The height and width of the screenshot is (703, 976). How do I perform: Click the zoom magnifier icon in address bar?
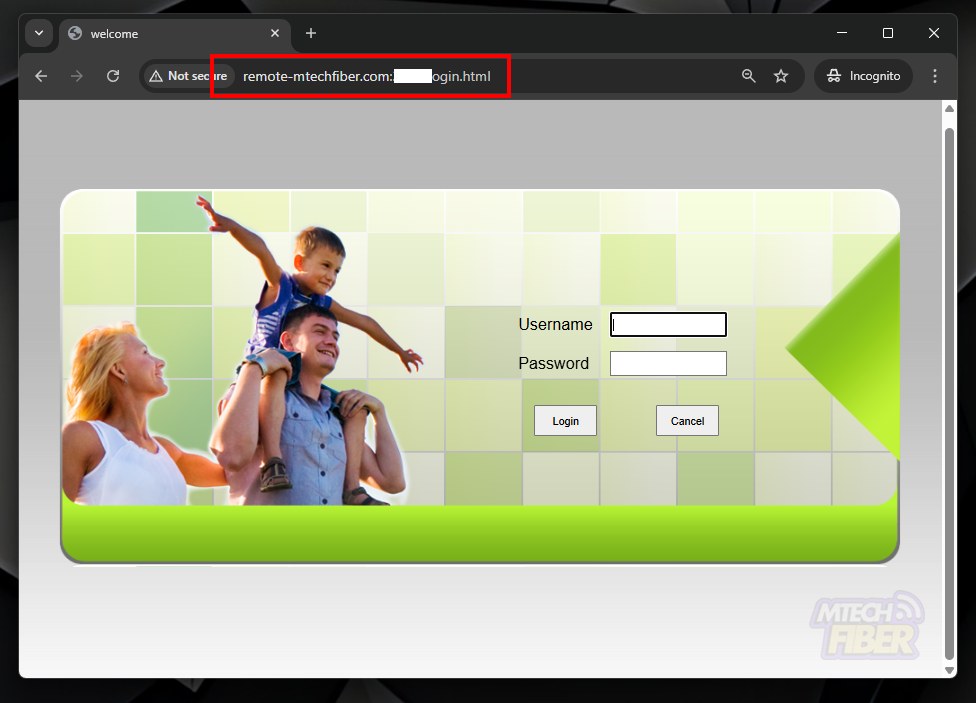pyautogui.click(x=748, y=76)
